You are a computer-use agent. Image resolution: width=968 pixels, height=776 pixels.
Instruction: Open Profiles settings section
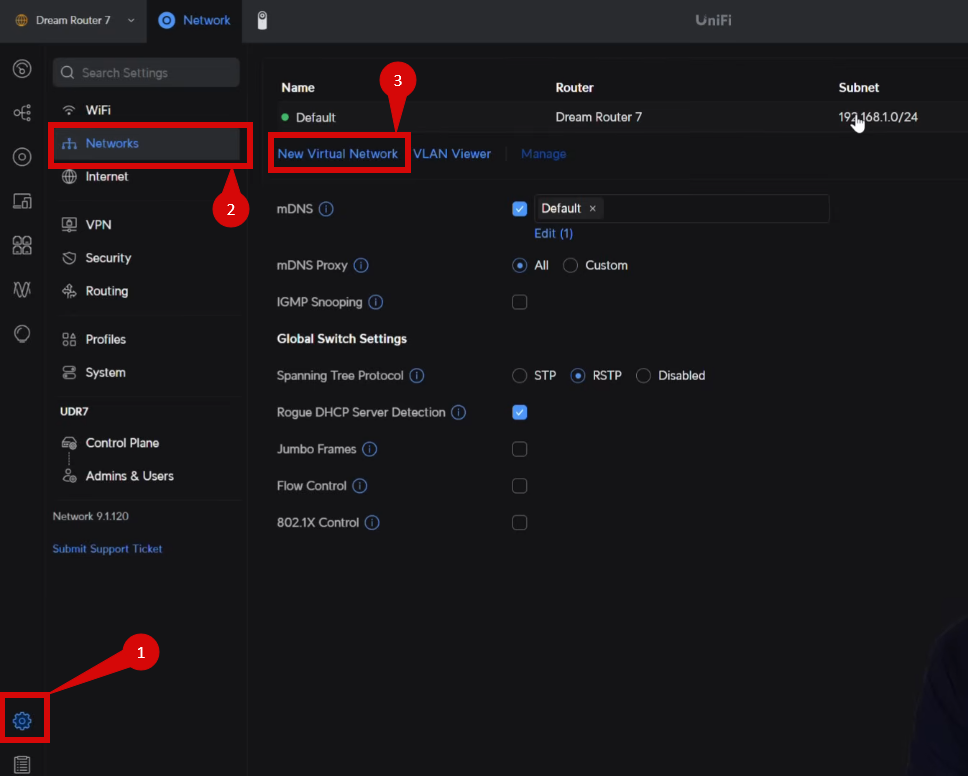tap(146, 340)
